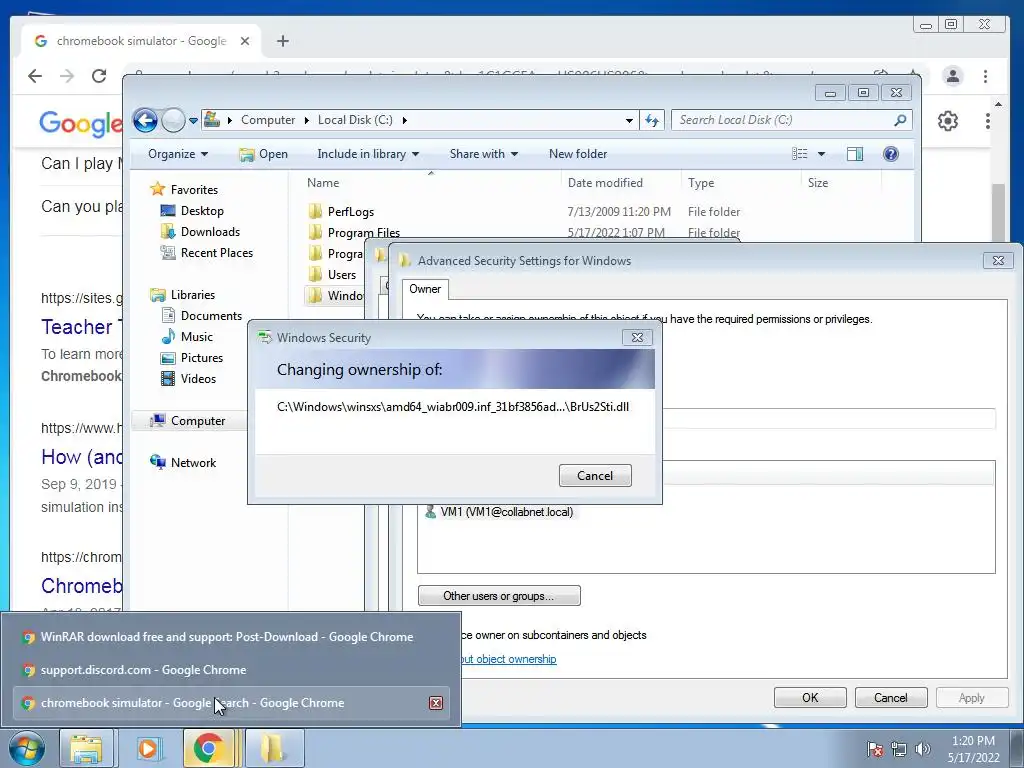Image resolution: width=1024 pixels, height=768 pixels.
Task: Open Recent Places in the sidebar
Action: [x=217, y=253]
